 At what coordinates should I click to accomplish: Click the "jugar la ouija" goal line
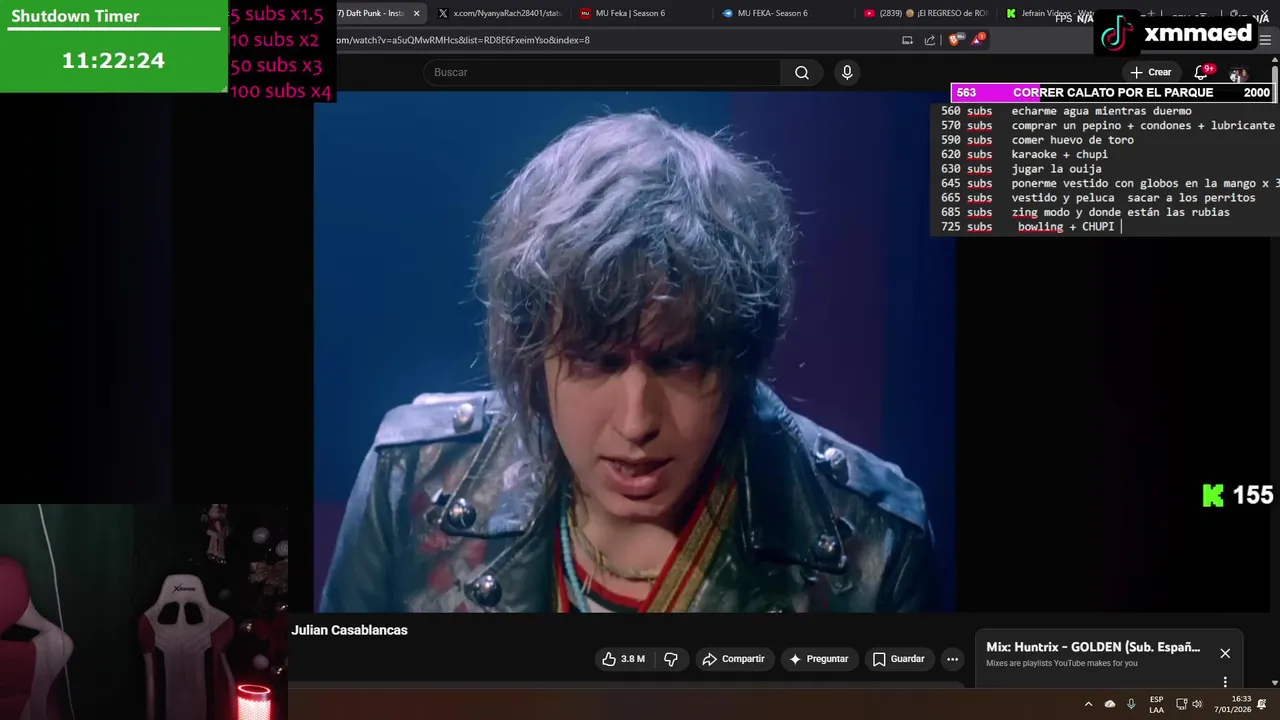(1021, 169)
